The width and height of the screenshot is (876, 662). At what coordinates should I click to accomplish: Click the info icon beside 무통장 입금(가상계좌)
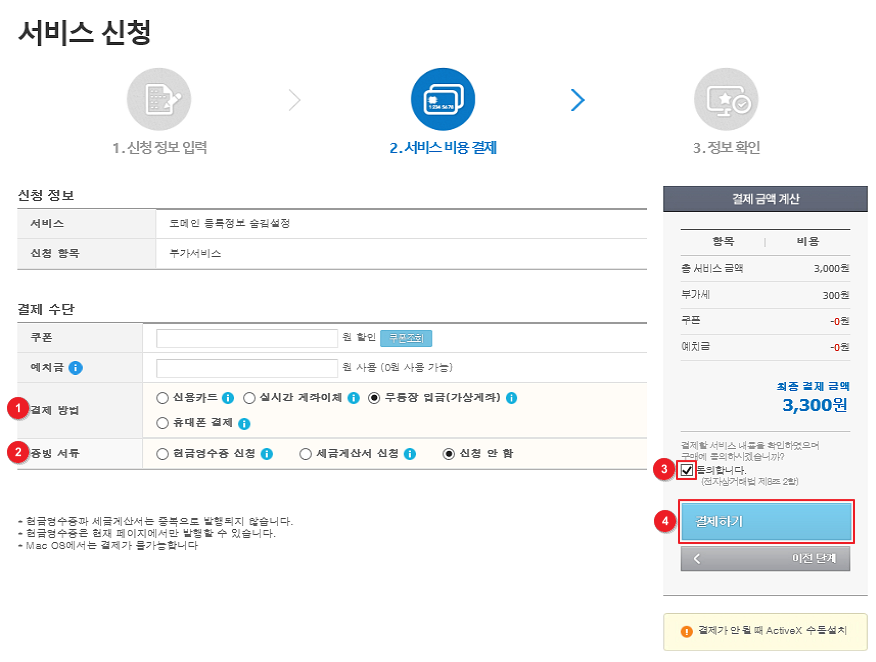pos(511,398)
